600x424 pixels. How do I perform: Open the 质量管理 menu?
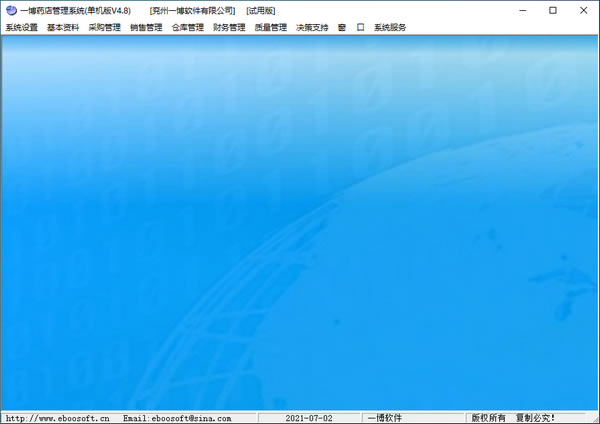pos(270,28)
